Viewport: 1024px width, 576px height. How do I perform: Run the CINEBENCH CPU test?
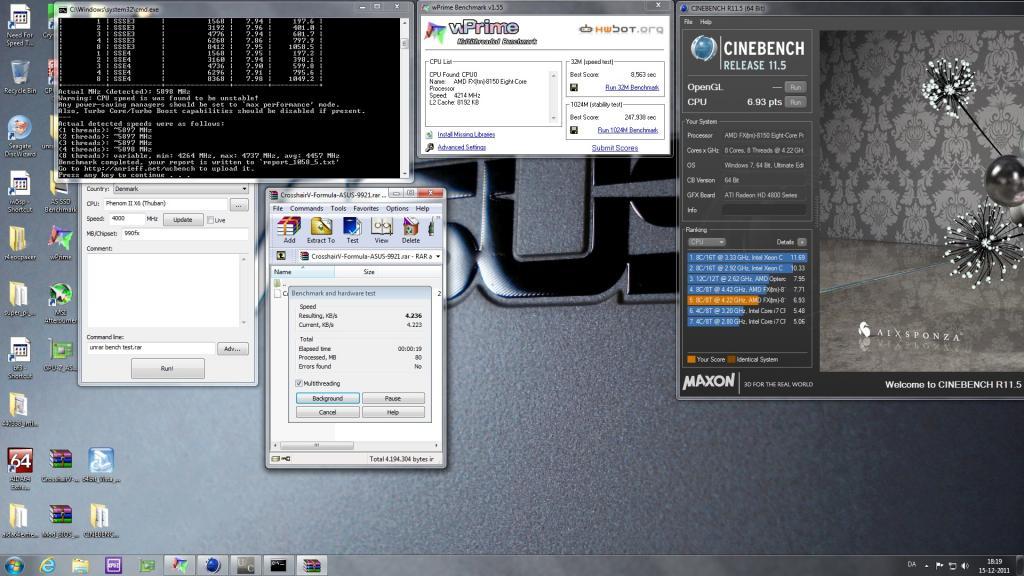point(795,103)
